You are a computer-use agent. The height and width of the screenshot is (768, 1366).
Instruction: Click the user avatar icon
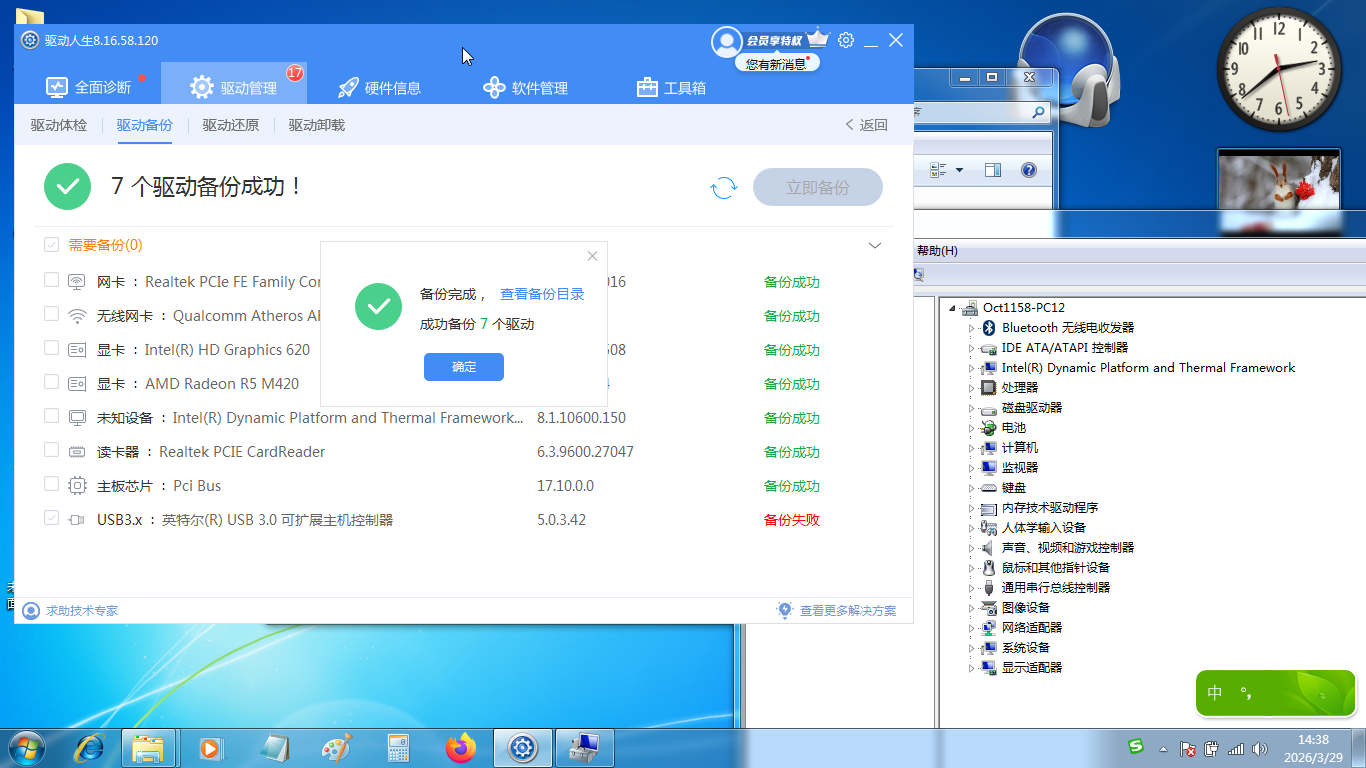(726, 41)
